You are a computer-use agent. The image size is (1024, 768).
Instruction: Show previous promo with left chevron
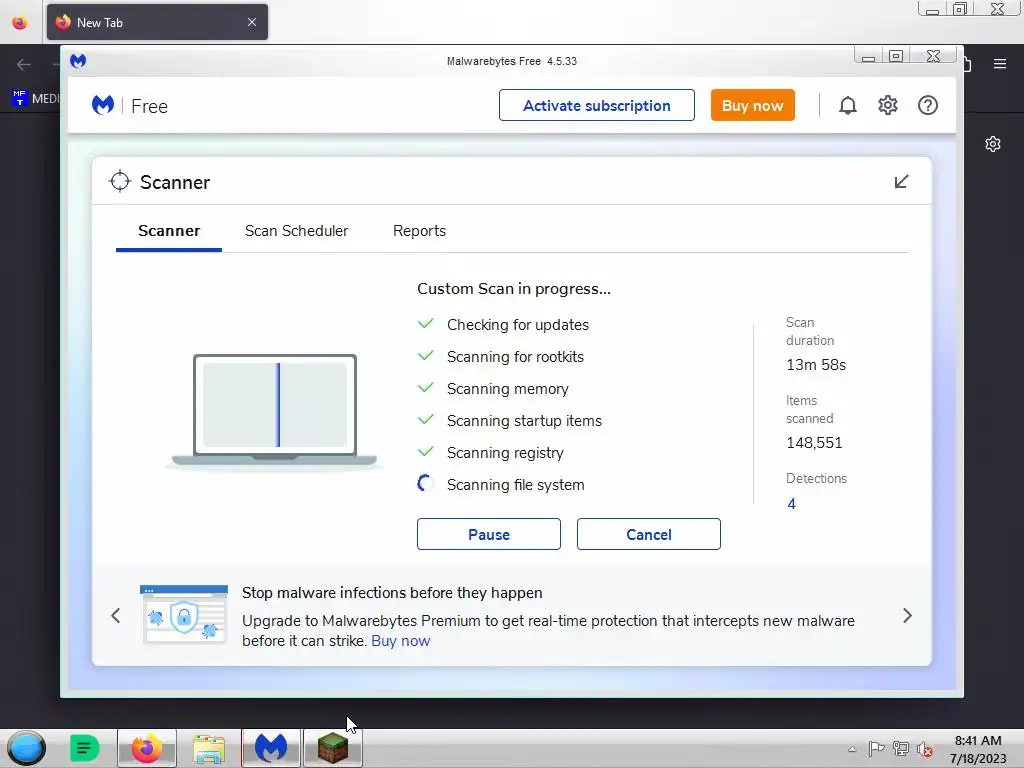point(116,615)
